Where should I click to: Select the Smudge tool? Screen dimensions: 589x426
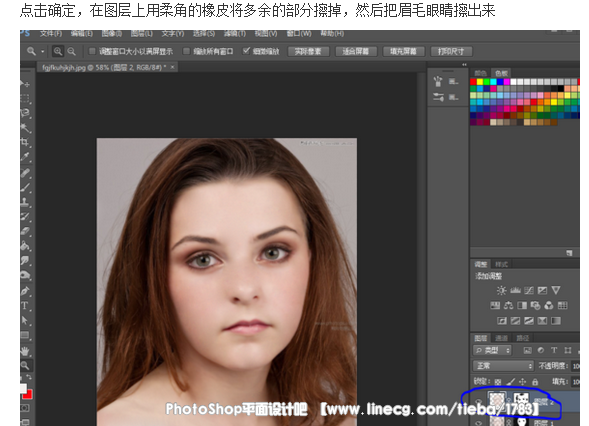(x=25, y=261)
